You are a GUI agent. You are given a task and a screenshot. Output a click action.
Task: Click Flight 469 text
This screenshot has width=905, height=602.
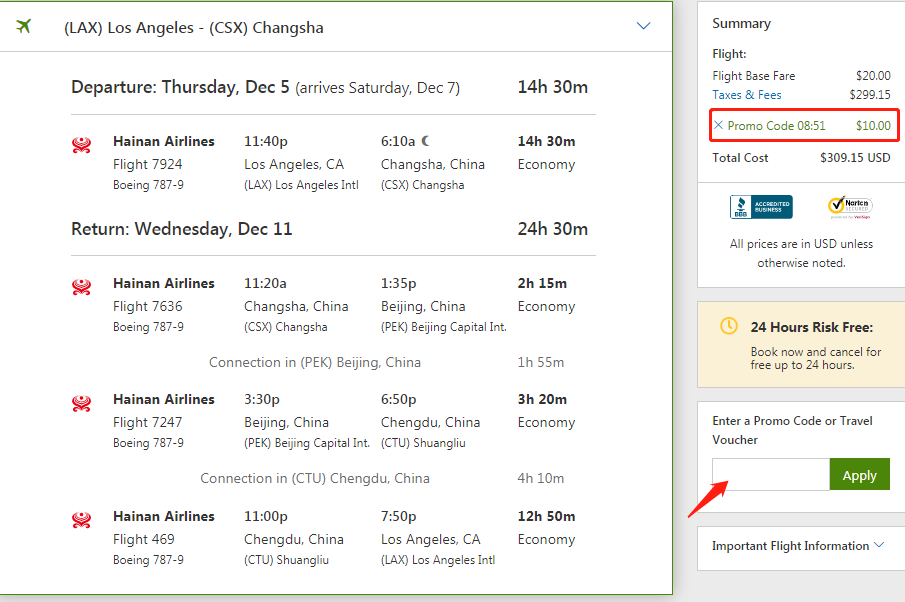tap(144, 540)
